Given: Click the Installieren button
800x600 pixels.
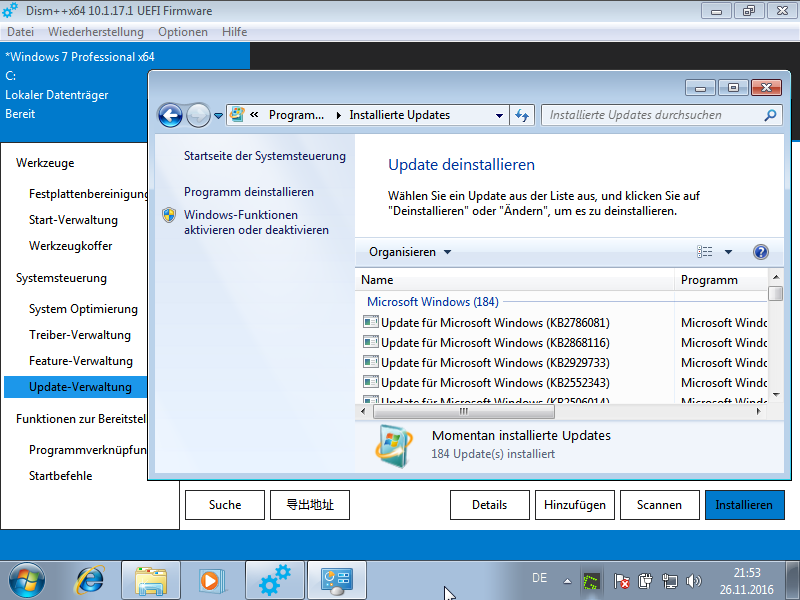Looking at the screenshot, I should (x=745, y=505).
